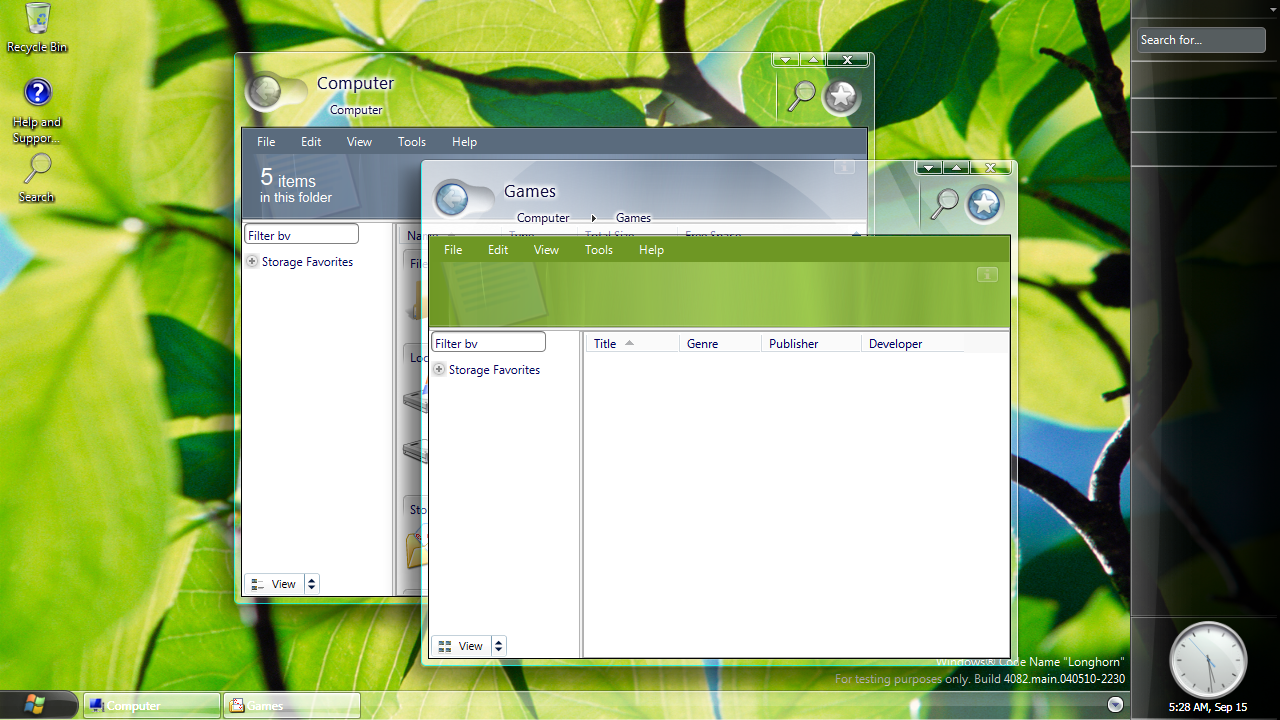Open Edit menu in Computer window

[x=311, y=142]
